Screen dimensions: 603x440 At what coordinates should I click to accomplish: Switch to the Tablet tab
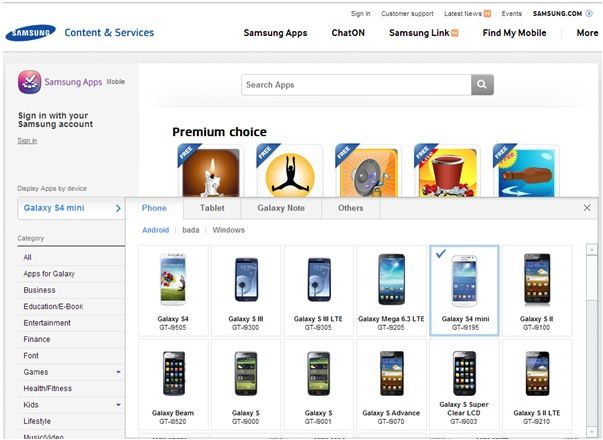[212, 208]
